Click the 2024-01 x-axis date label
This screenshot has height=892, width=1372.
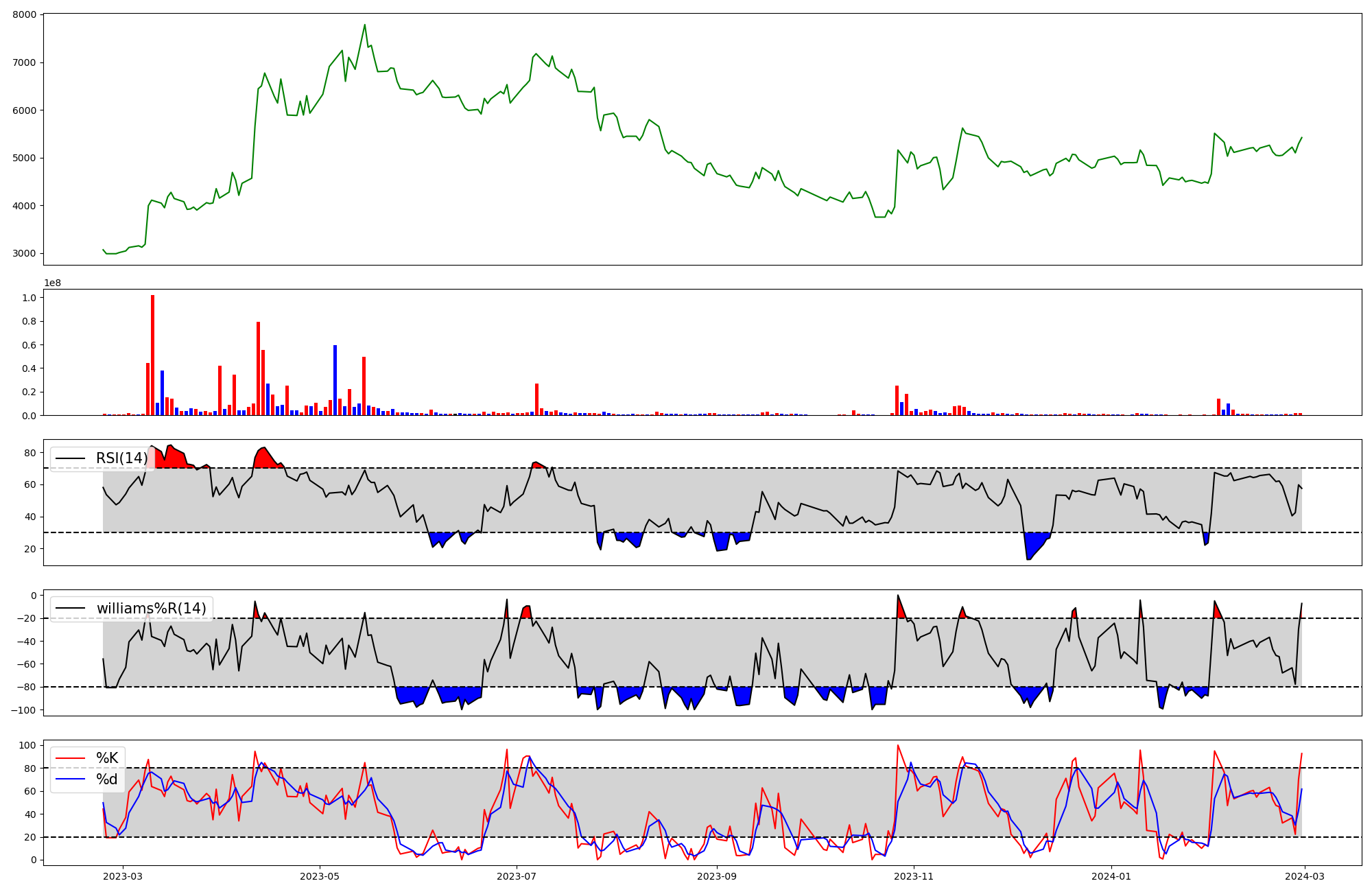coord(1111,876)
